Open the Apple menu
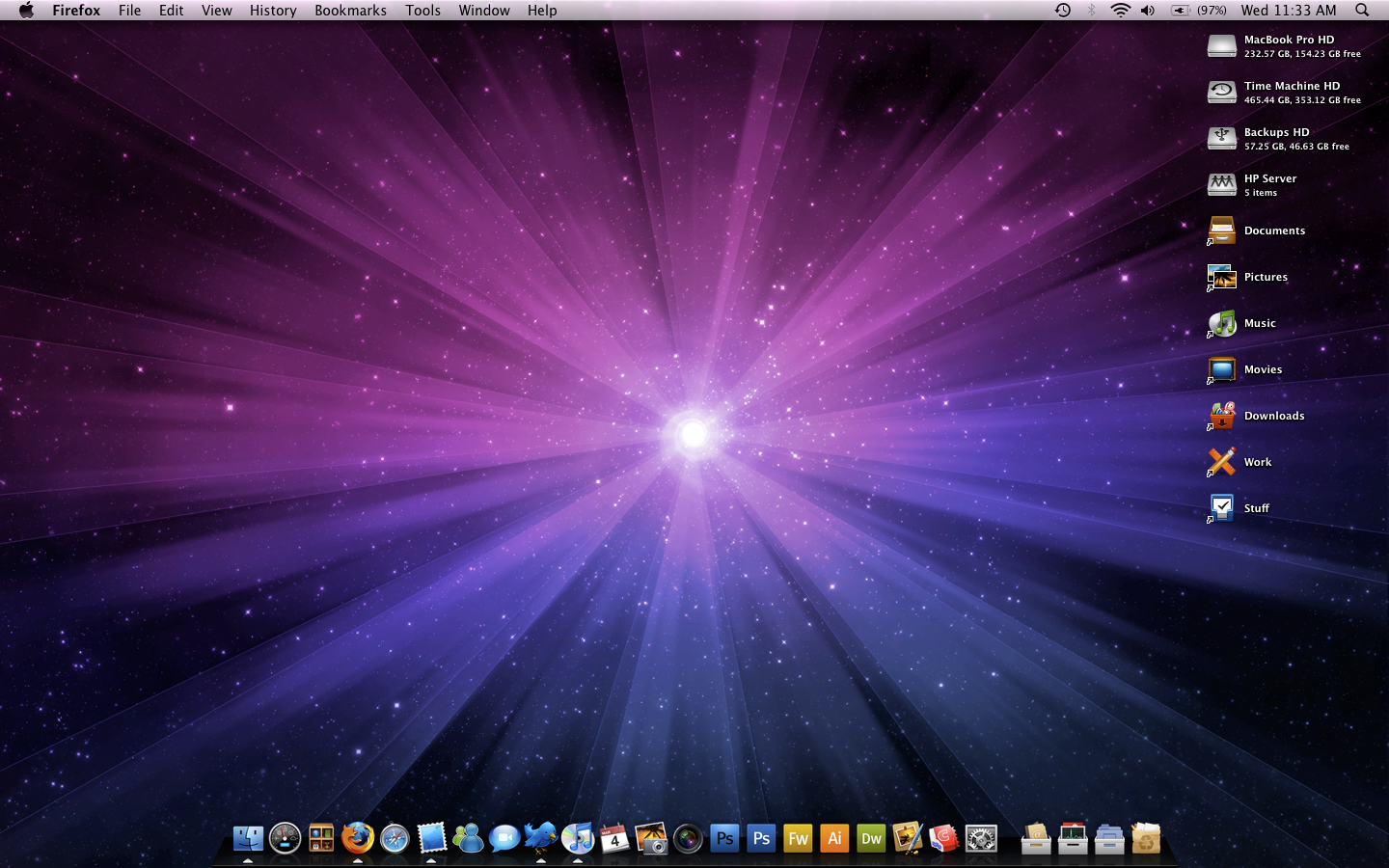Viewport: 1389px width, 868px height. point(26,11)
